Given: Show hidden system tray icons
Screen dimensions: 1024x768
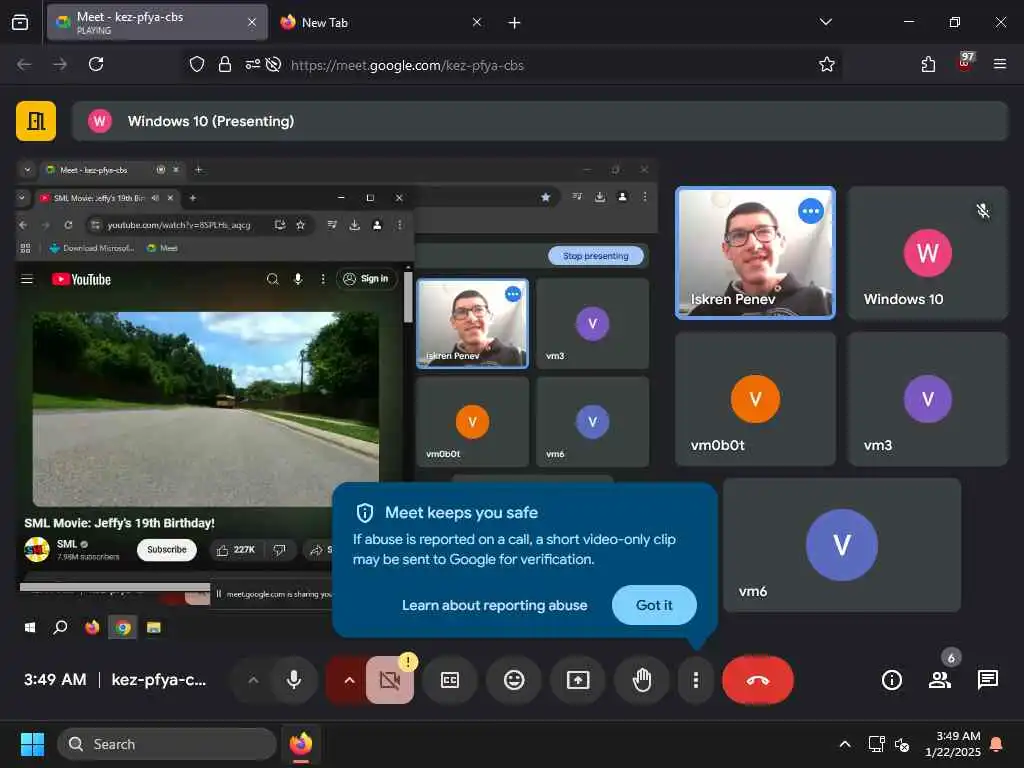Looking at the screenshot, I should [x=844, y=744].
